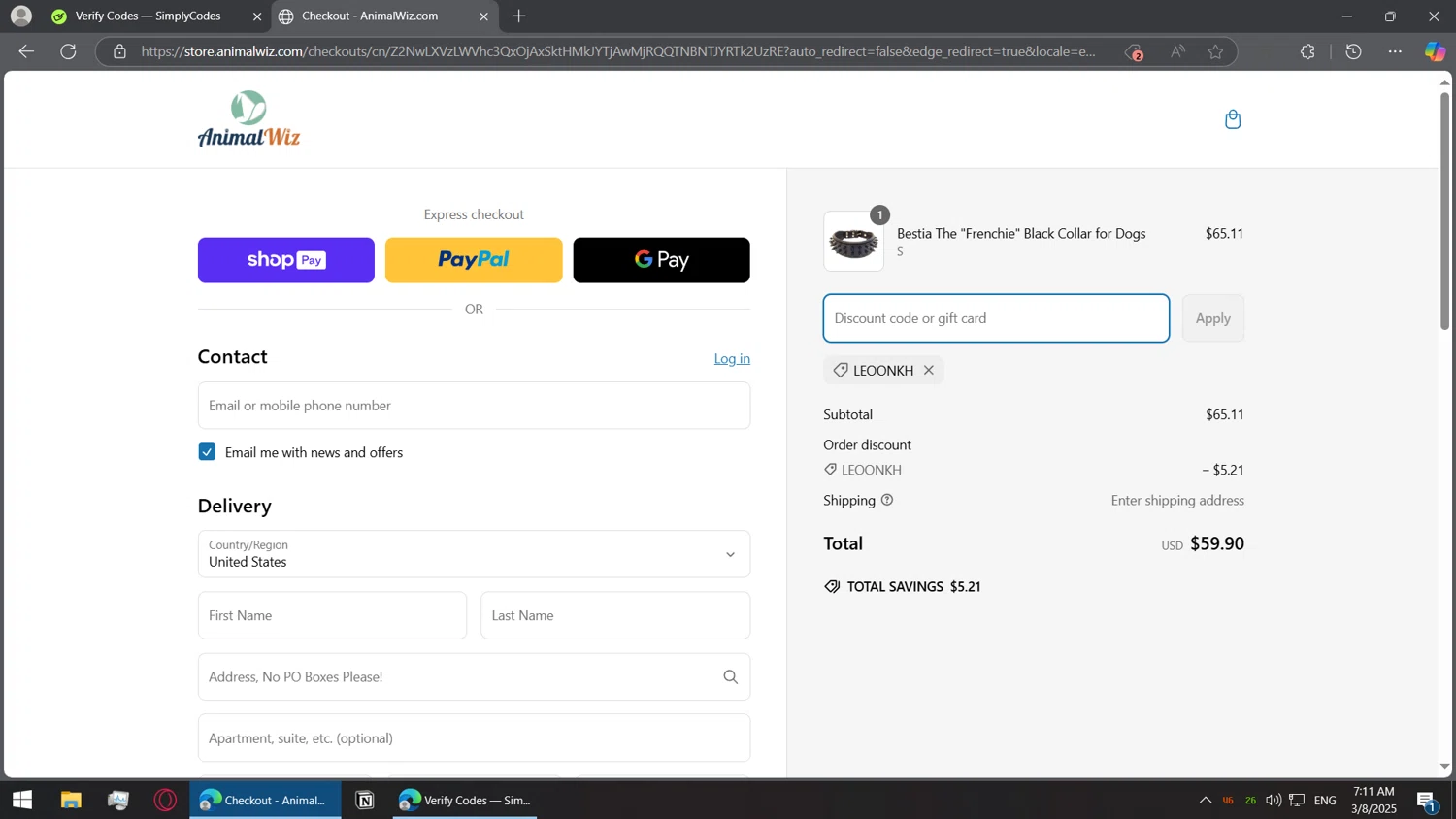Image resolution: width=1456 pixels, height=819 pixels.
Task: Click the browser address bar URL
Action: point(618,51)
